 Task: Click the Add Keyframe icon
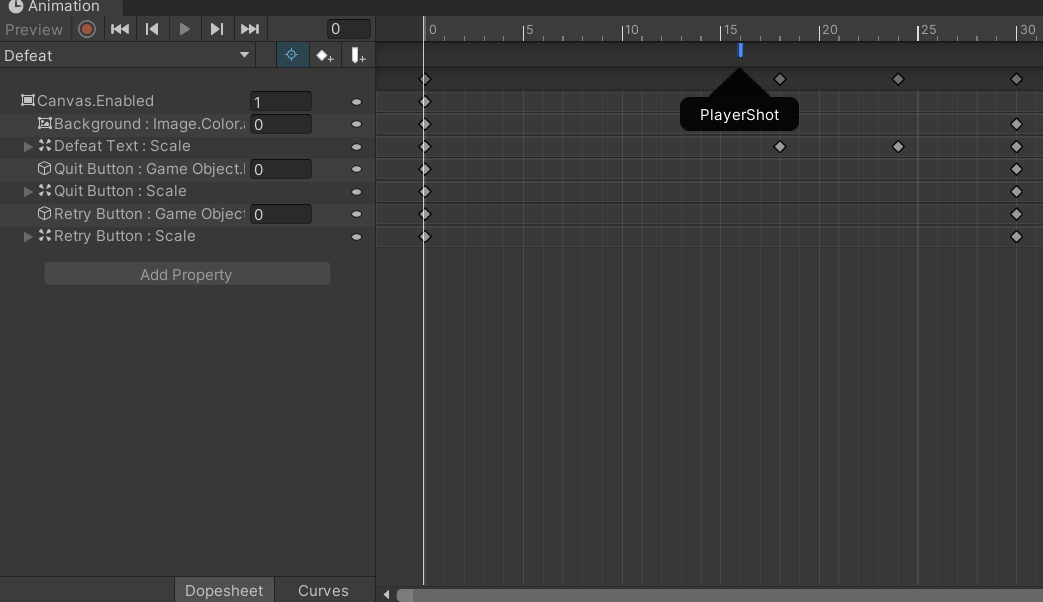(x=325, y=56)
